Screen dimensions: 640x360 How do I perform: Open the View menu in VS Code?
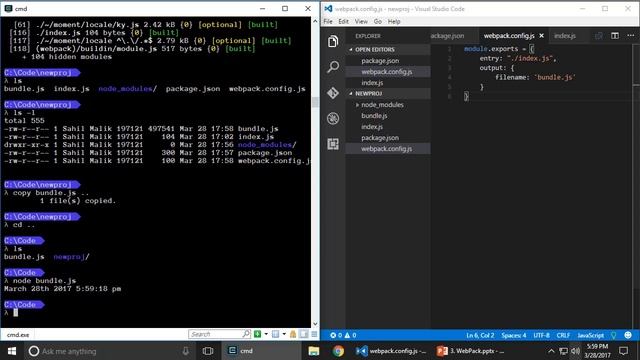coord(361,22)
